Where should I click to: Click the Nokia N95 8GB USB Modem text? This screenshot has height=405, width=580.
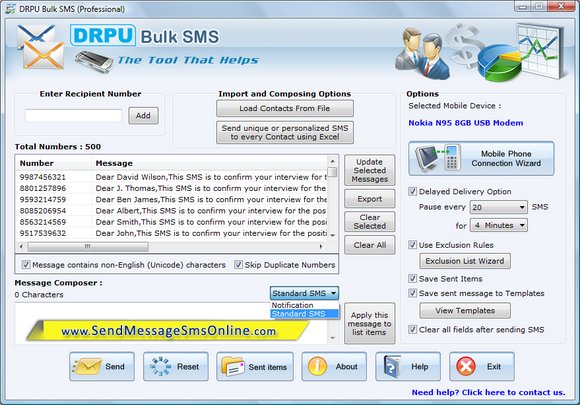tap(466, 123)
